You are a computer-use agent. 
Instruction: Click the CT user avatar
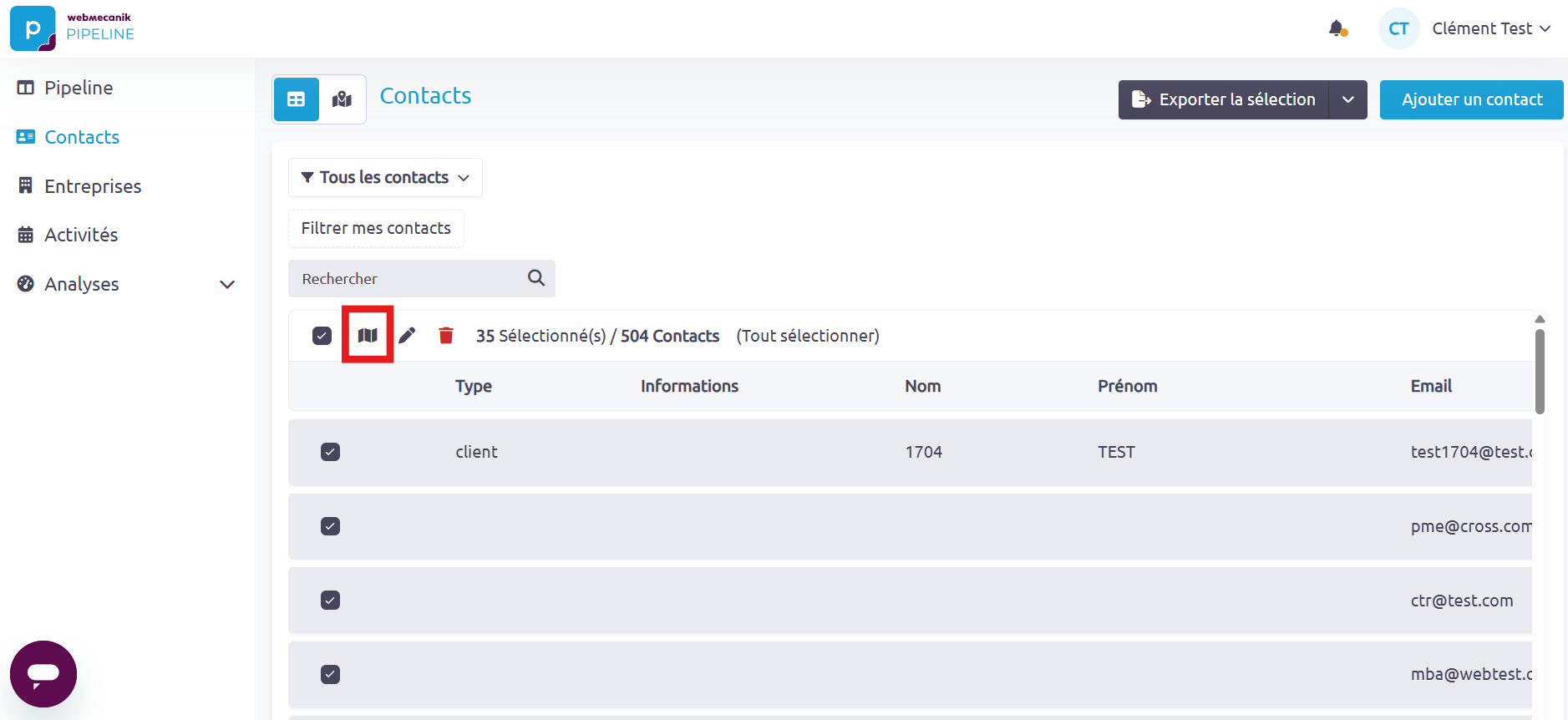[x=1398, y=28]
